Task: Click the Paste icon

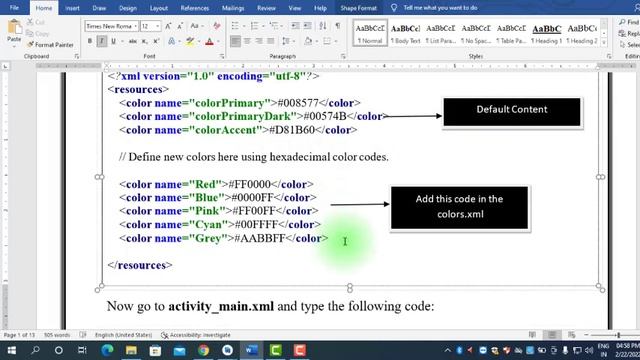Action: tap(14, 27)
